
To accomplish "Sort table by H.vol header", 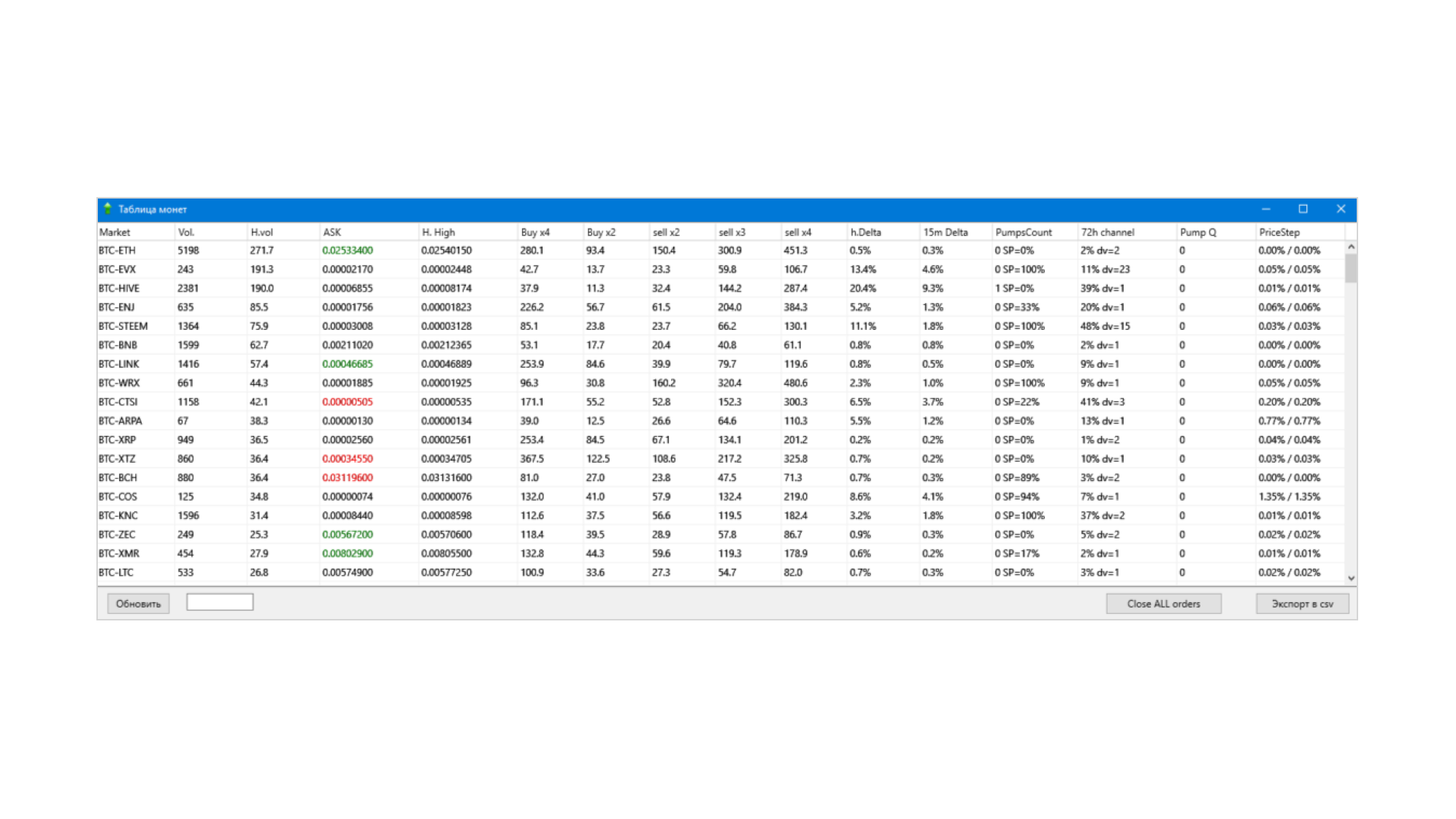I will click(x=261, y=232).
